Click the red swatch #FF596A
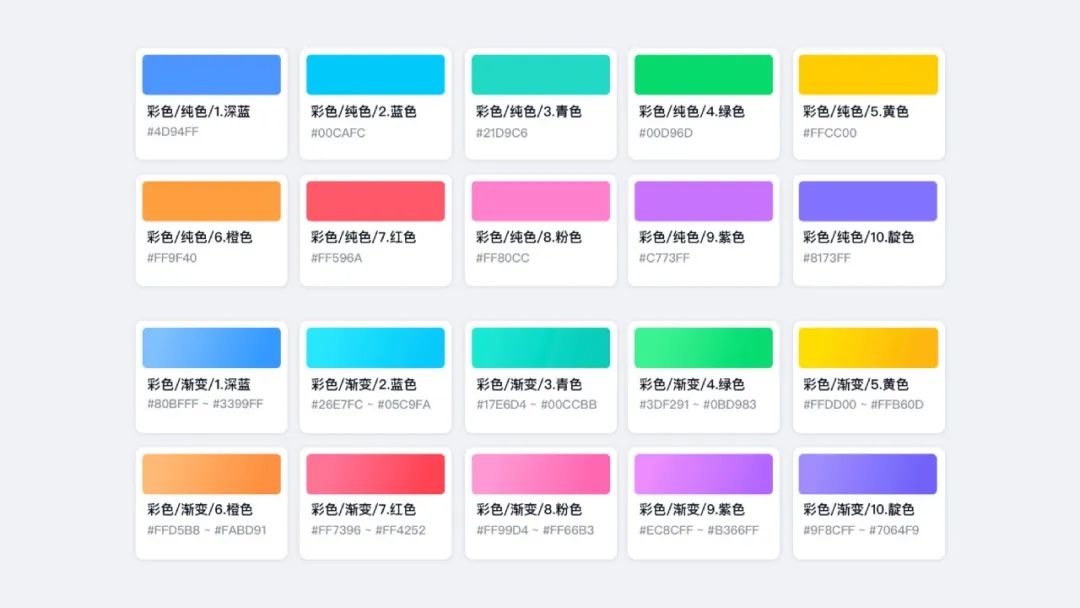This screenshot has height=608, width=1080. (x=376, y=199)
